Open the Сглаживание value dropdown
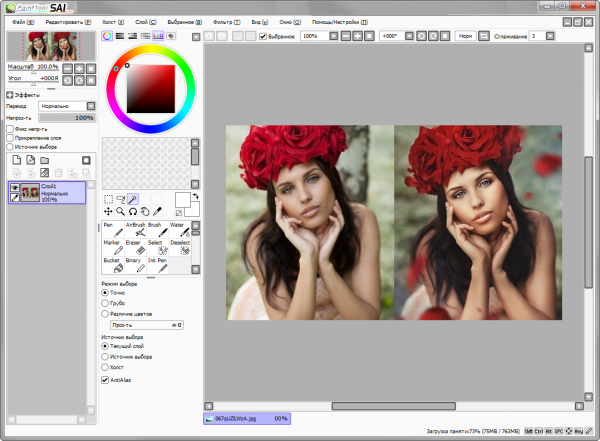The height and width of the screenshot is (441, 600). point(550,36)
